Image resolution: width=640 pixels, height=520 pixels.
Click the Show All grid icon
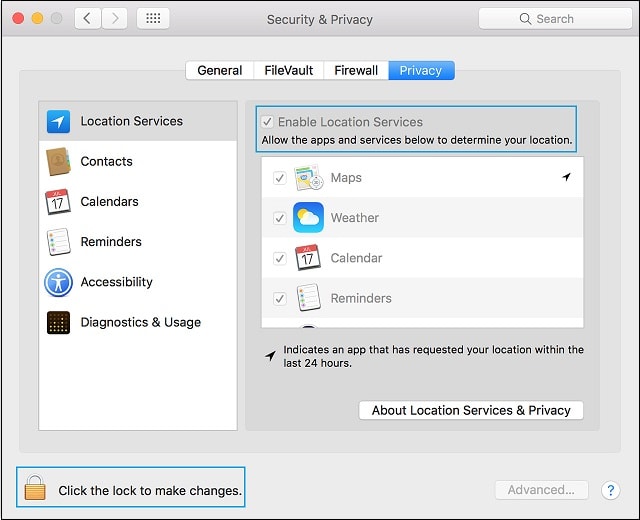(x=152, y=18)
